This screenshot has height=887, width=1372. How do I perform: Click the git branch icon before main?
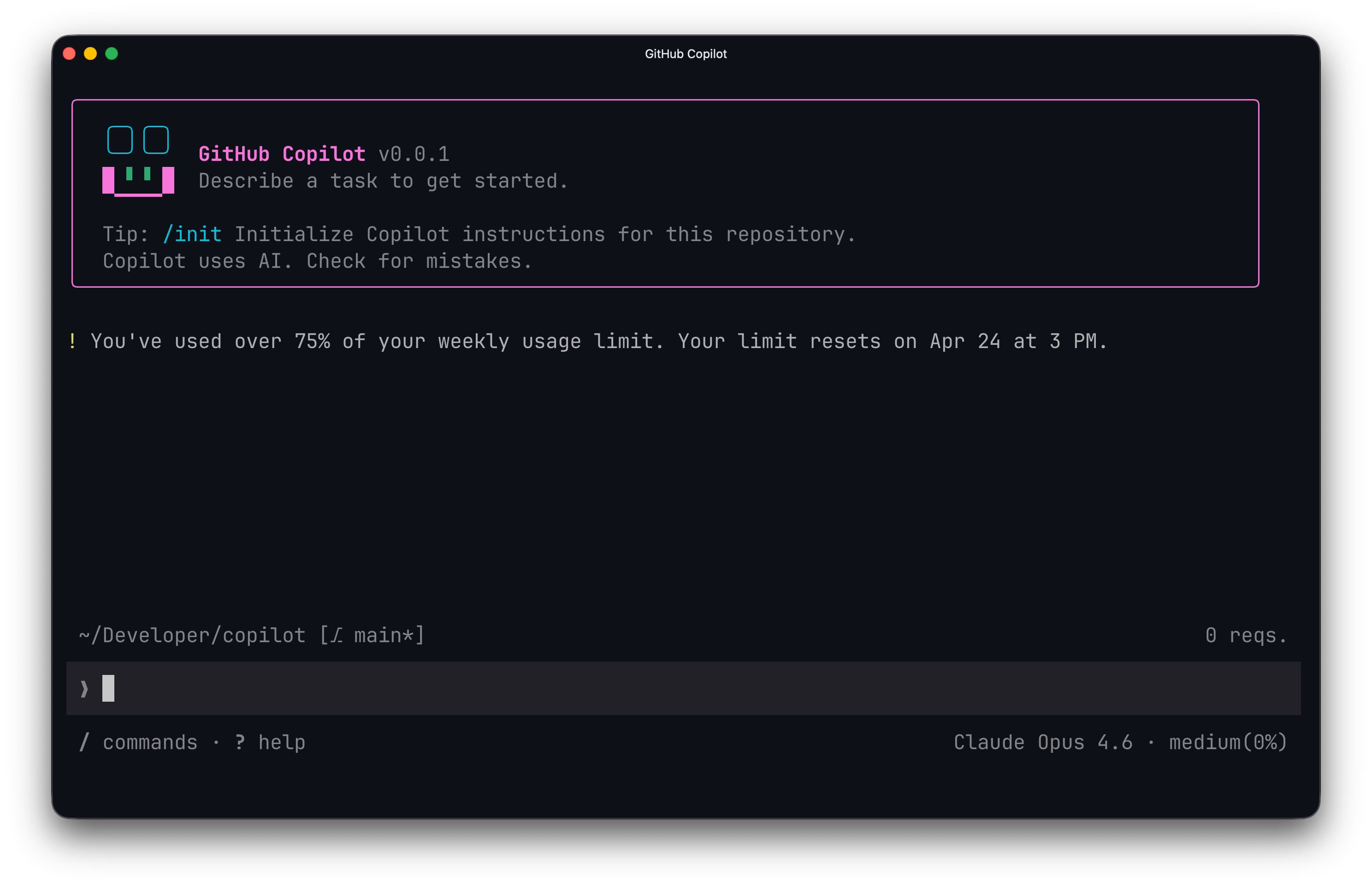[337, 635]
